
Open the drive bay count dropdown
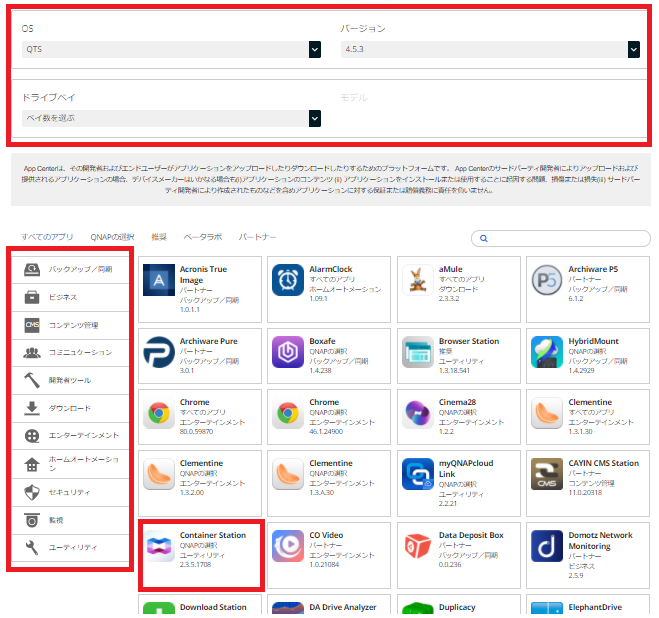171,118
